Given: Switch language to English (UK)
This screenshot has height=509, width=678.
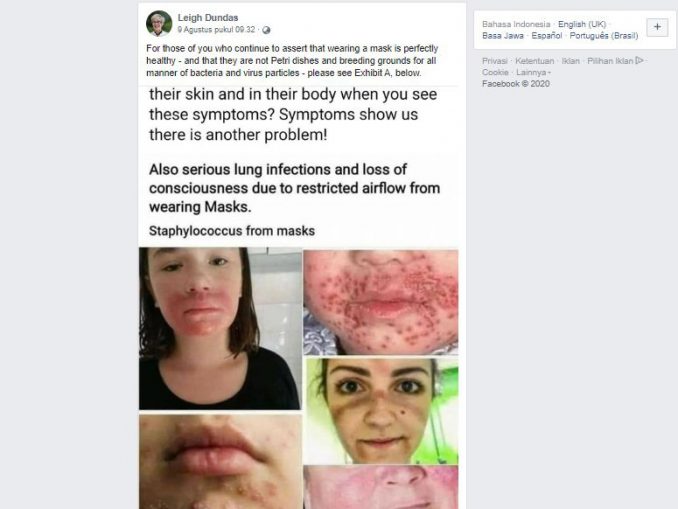Looking at the screenshot, I should click(x=582, y=24).
